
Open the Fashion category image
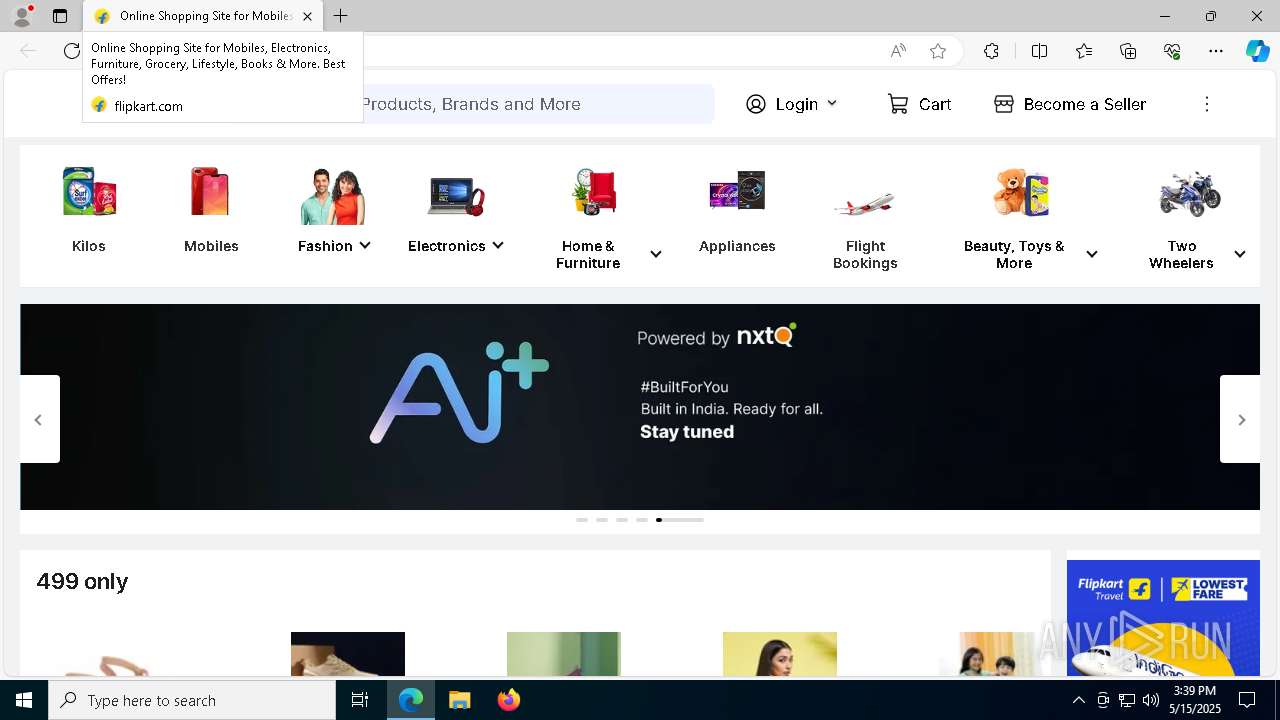[333, 196]
